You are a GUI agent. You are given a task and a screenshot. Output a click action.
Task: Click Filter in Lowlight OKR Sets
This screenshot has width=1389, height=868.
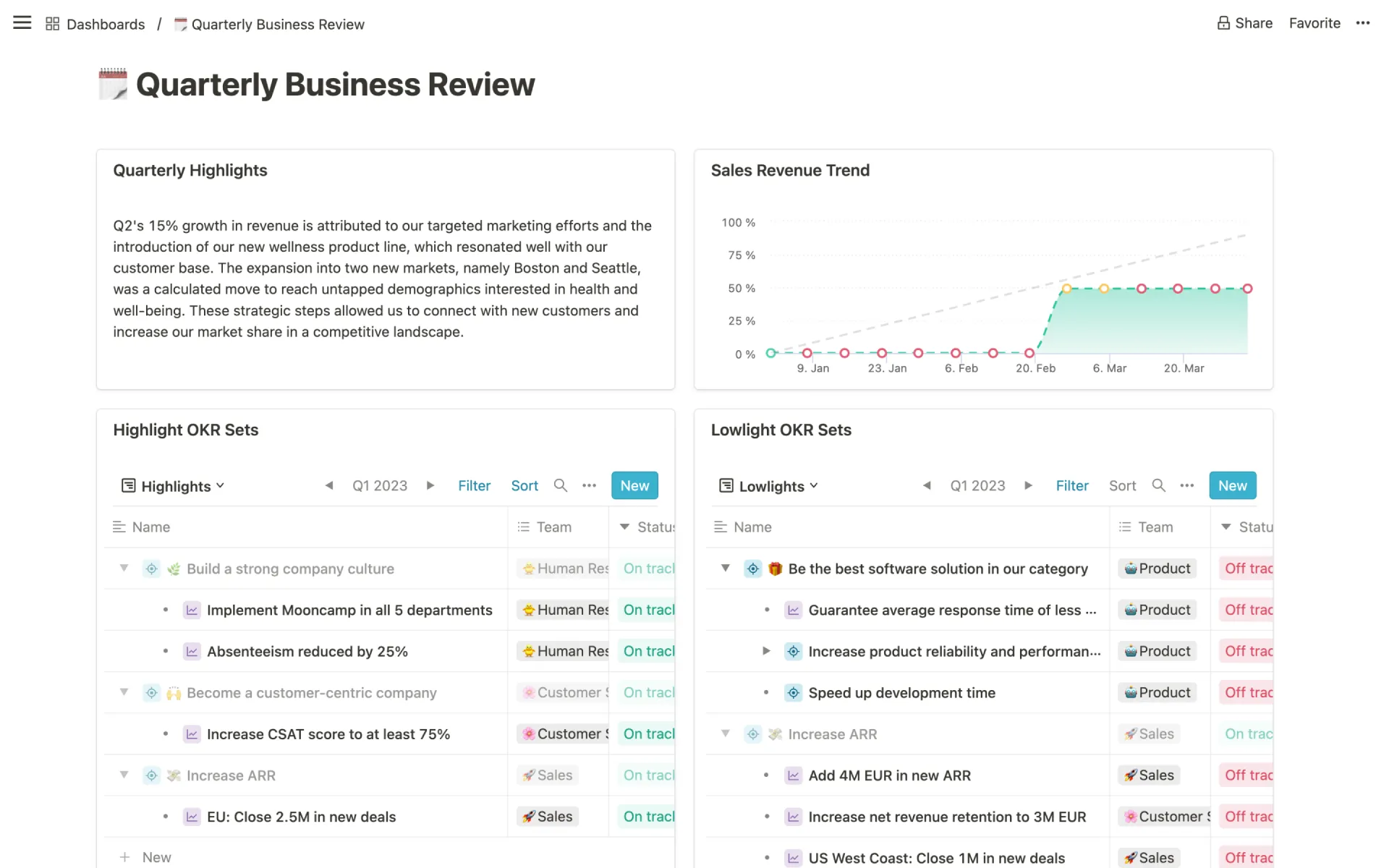click(x=1072, y=485)
